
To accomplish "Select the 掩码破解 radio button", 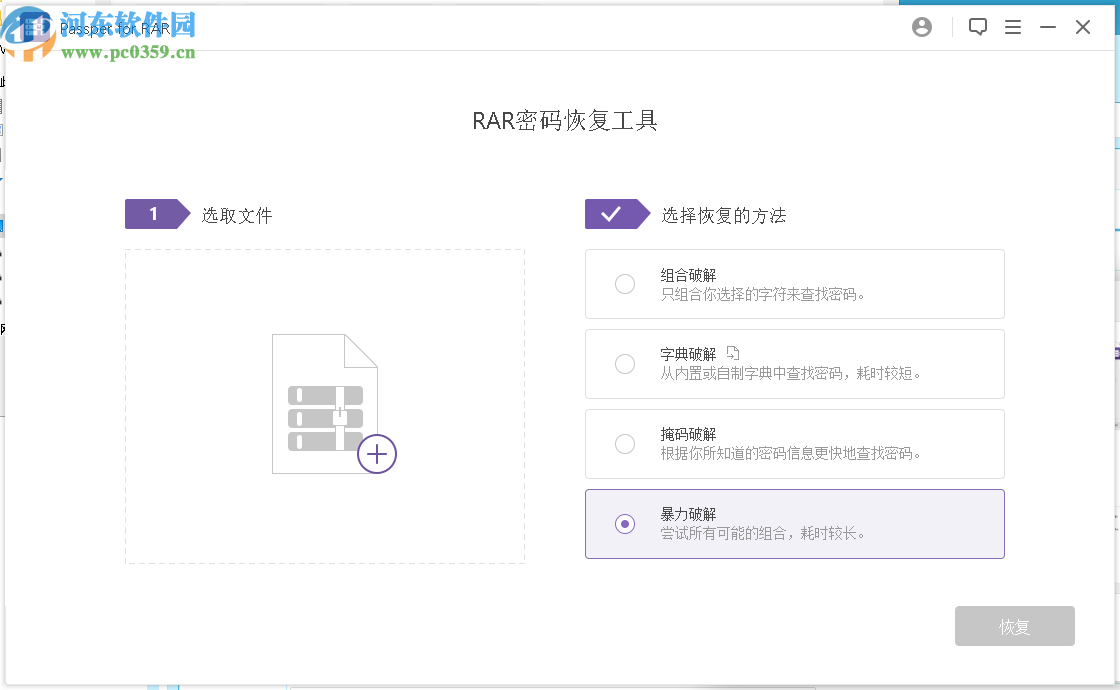I will [x=625, y=444].
